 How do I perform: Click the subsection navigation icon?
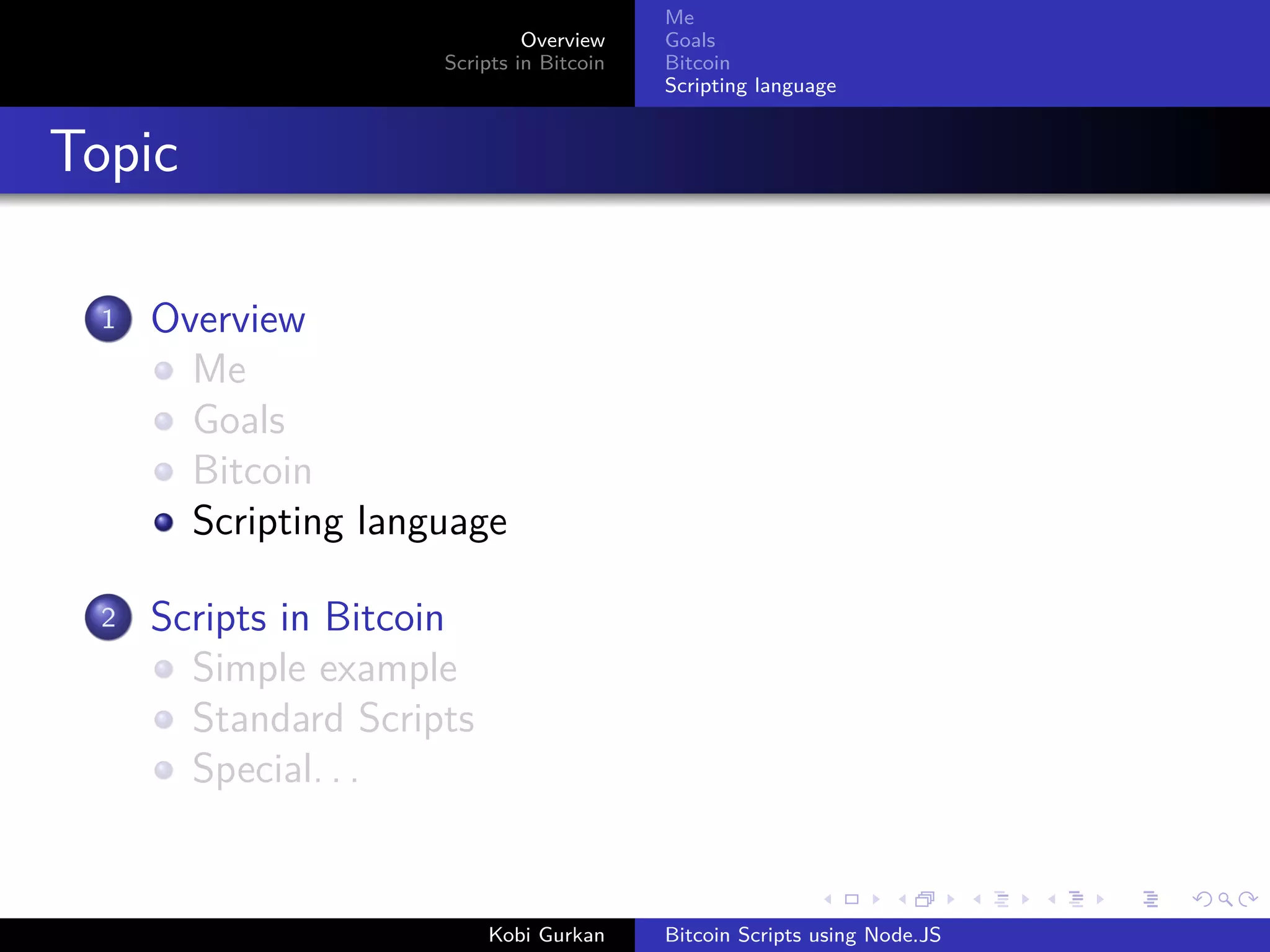click(1001, 899)
